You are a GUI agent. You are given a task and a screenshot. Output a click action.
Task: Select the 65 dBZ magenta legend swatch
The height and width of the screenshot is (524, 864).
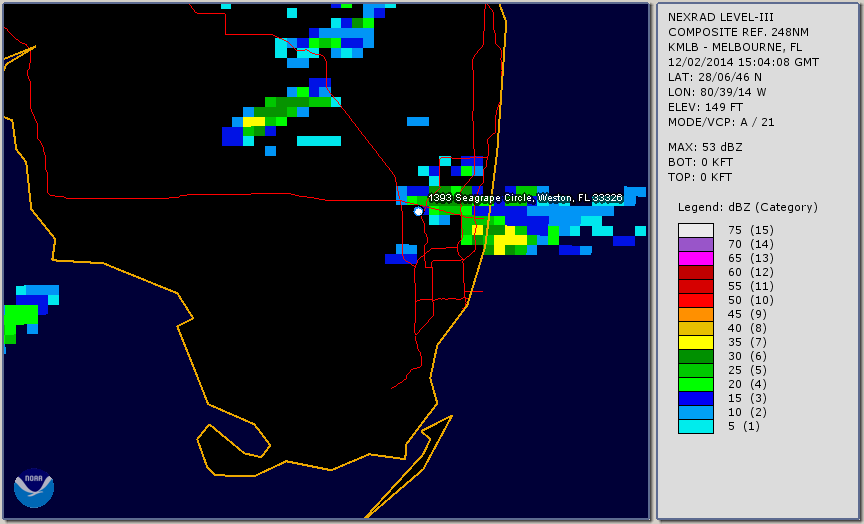point(696,258)
